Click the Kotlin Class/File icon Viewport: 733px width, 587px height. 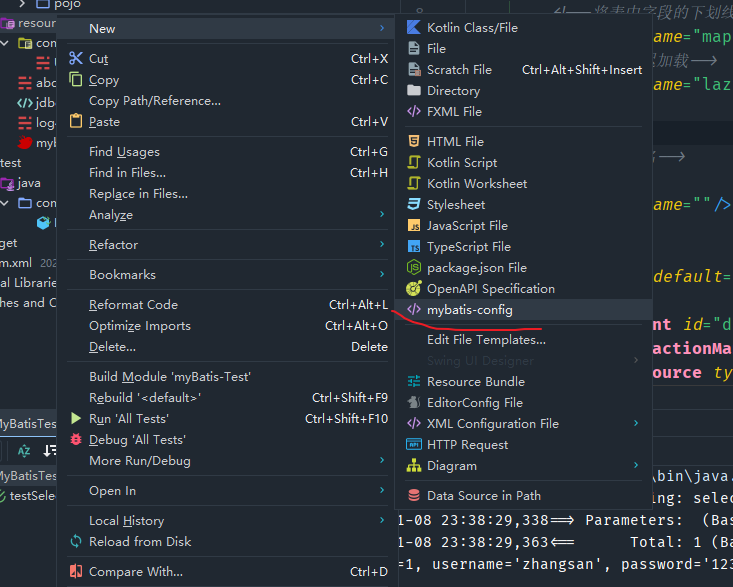click(x=414, y=27)
